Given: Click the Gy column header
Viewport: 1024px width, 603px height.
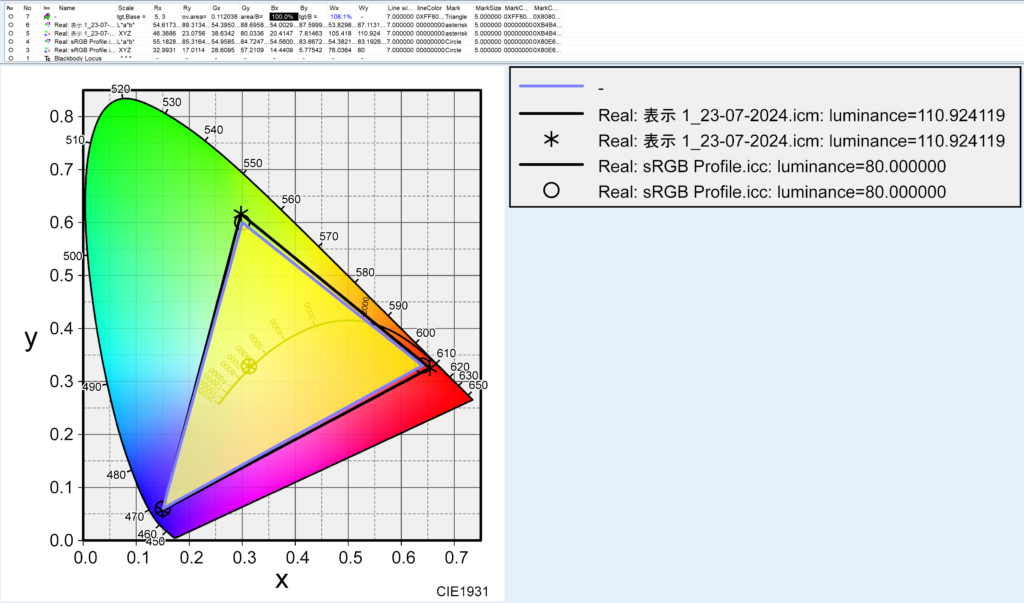Looking at the screenshot, I should pyautogui.click(x=246, y=8).
